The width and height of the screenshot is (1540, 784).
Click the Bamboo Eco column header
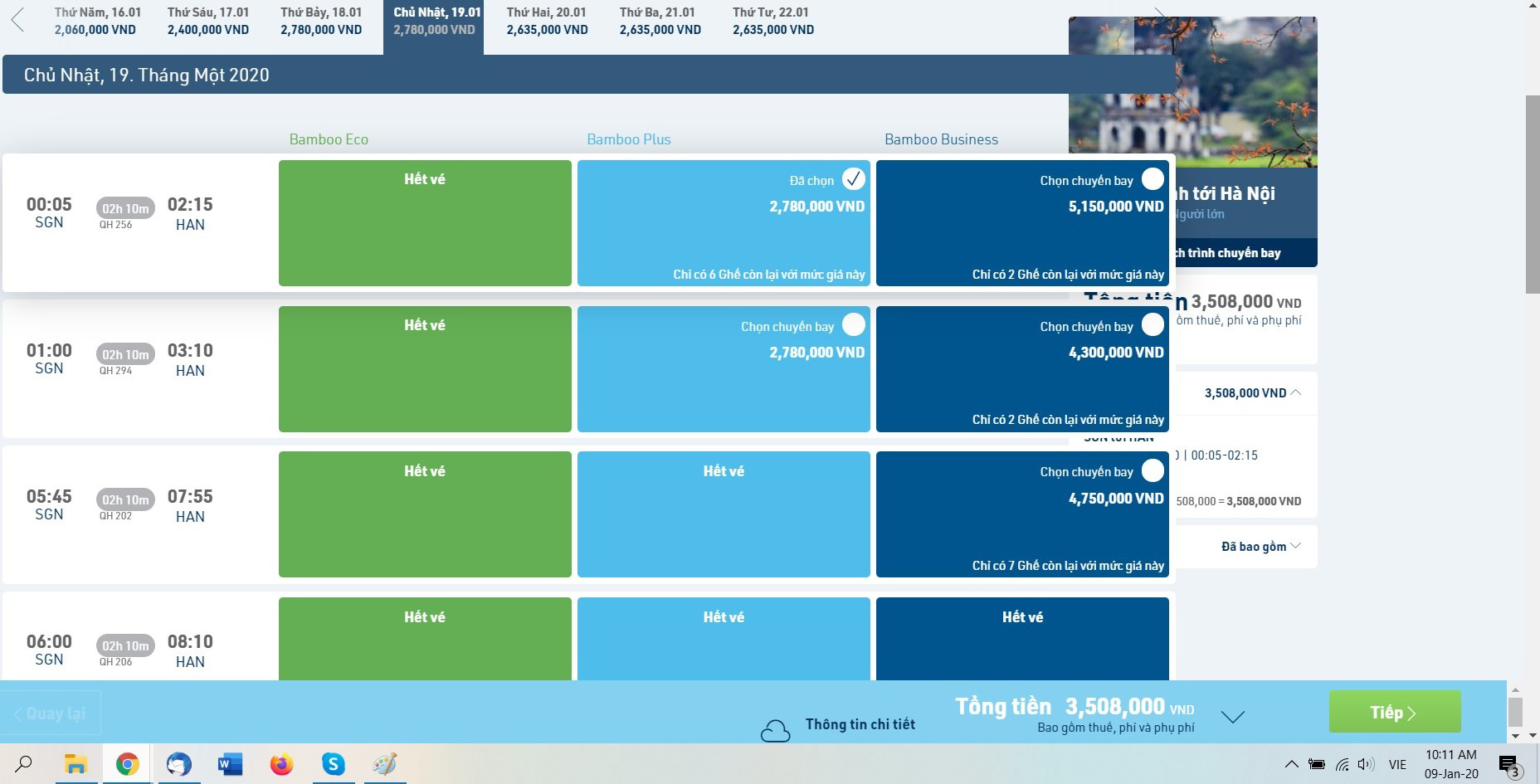[329, 139]
